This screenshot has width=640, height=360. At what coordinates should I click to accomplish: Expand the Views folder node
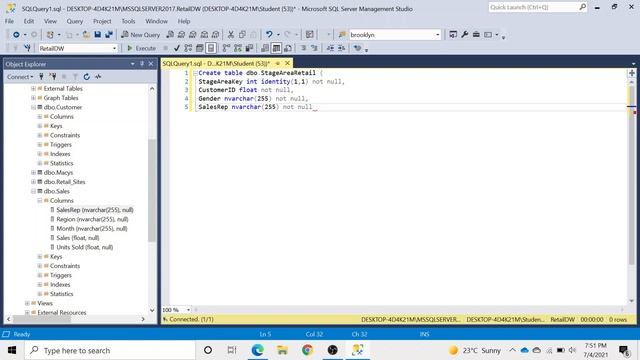[27, 303]
